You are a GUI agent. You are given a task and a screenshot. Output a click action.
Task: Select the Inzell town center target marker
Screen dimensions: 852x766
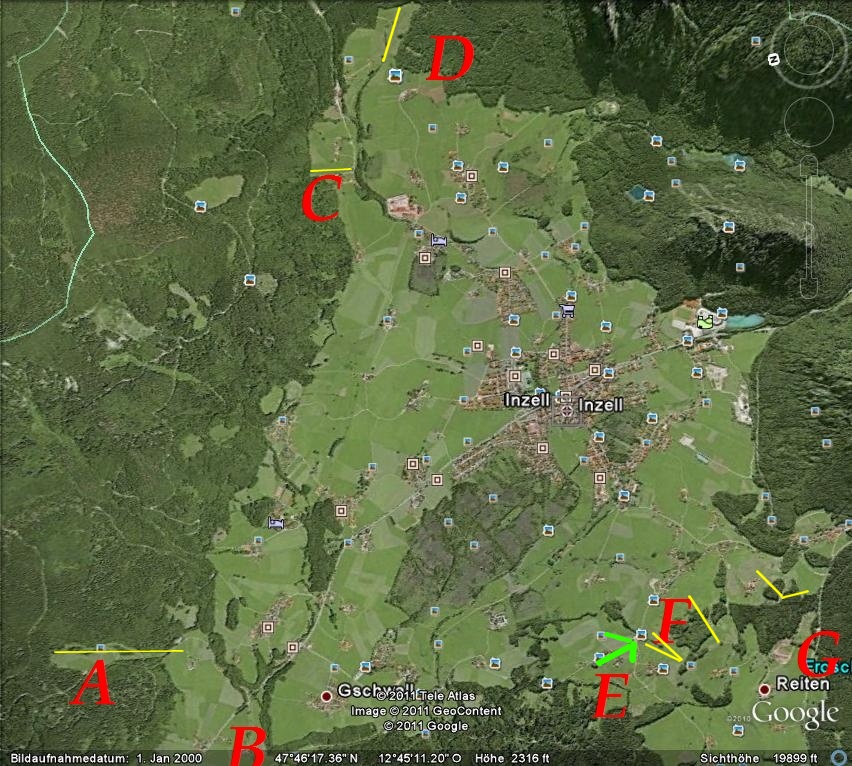tap(566, 407)
